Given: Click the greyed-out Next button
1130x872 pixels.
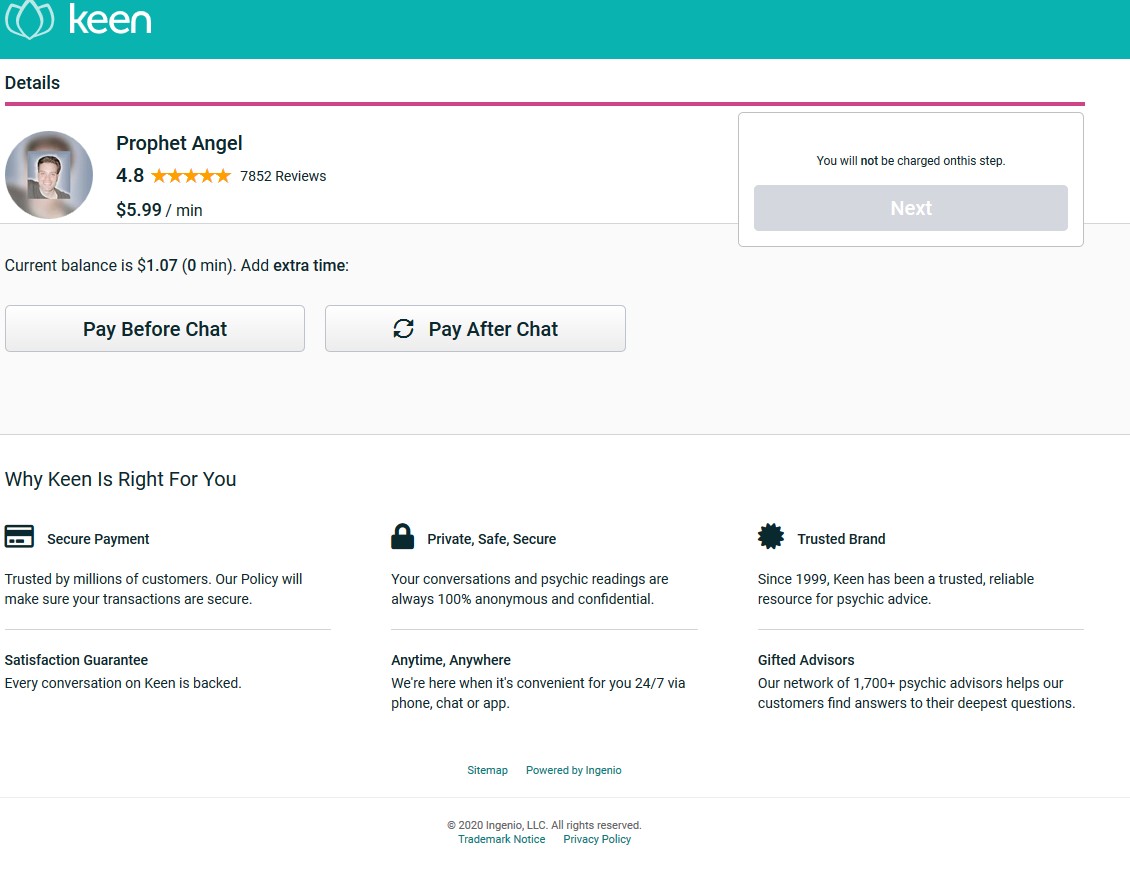Looking at the screenshot, I should pos(910,208).
